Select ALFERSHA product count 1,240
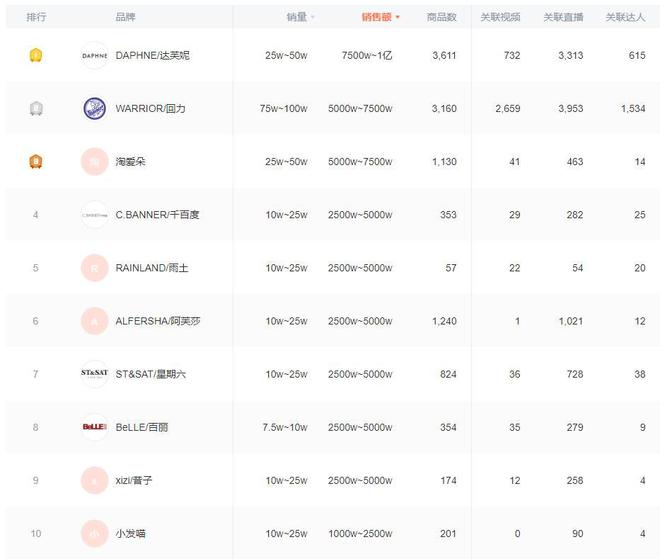Image resolution: width=660 pixels, height=559 pixels. click(x=444, y=321)
